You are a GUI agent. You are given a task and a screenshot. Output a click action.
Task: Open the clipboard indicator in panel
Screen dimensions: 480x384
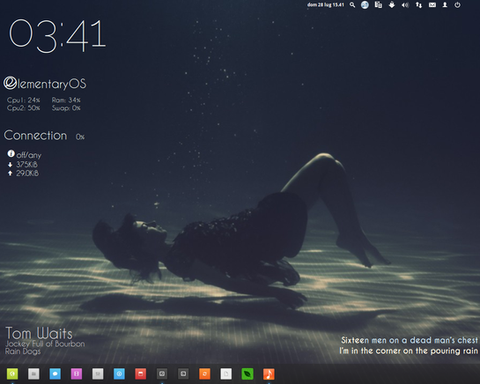tap(378, 5)
